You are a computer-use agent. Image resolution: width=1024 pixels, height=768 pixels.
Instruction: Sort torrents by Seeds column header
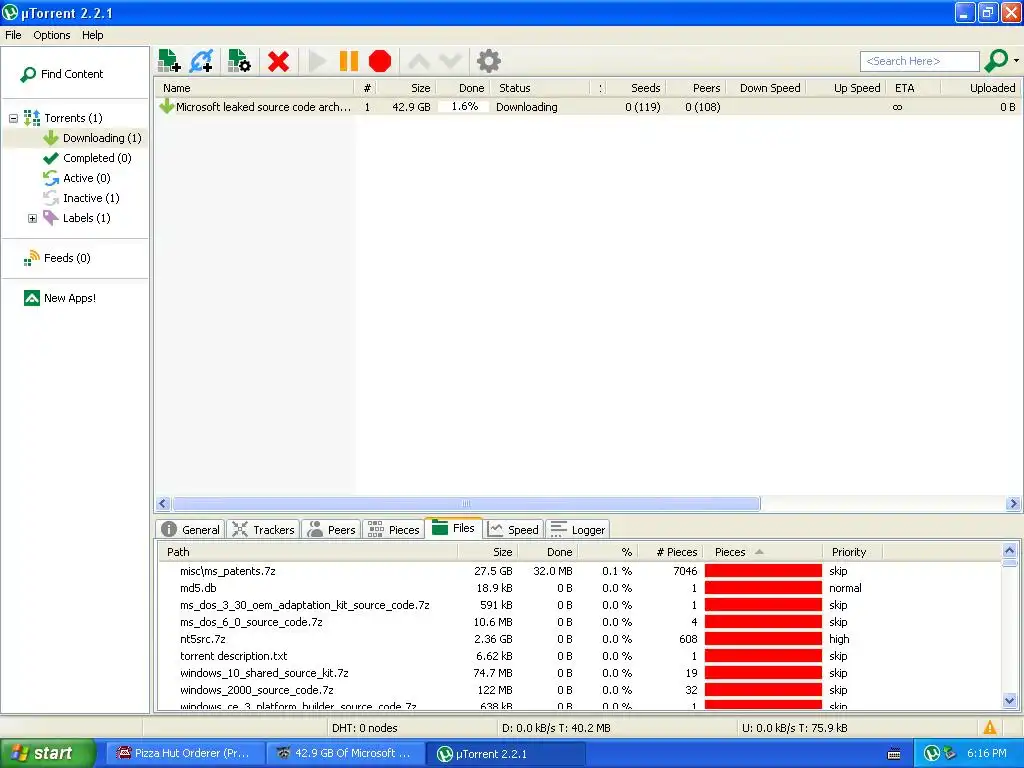click(645, 88)
